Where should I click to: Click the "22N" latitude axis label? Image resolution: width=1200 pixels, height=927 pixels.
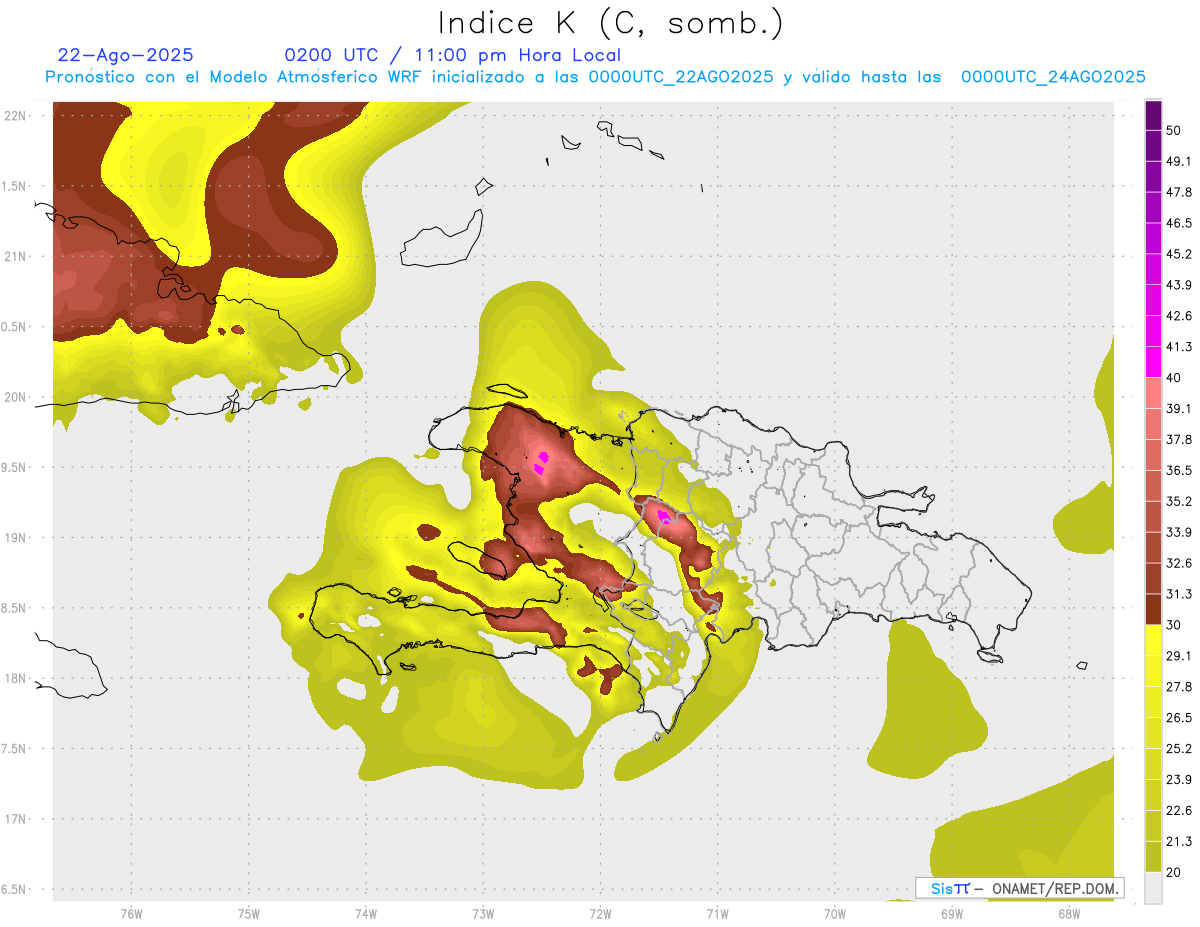[x=17, y=116]
